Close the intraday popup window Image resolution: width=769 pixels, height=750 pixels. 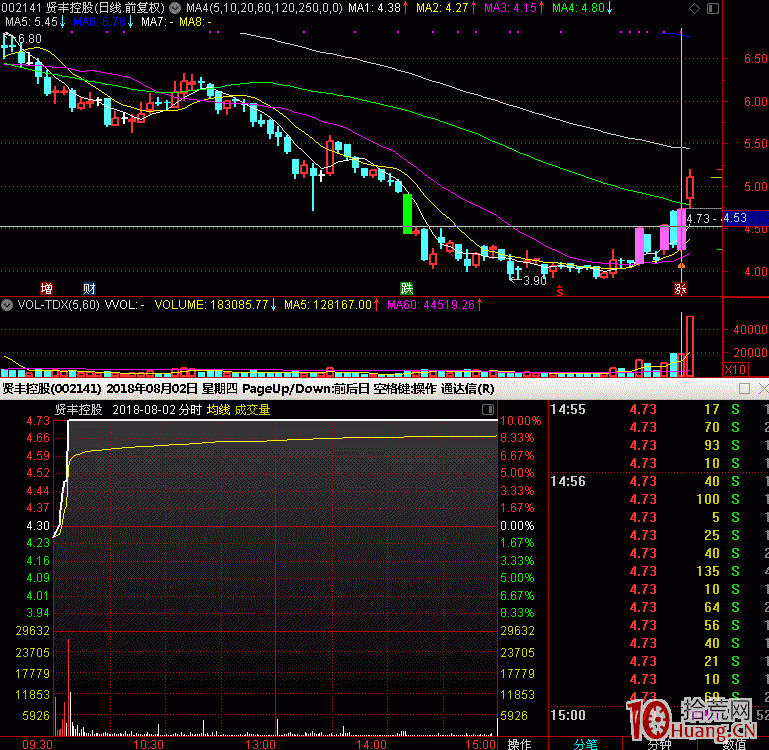coord(762,388)
